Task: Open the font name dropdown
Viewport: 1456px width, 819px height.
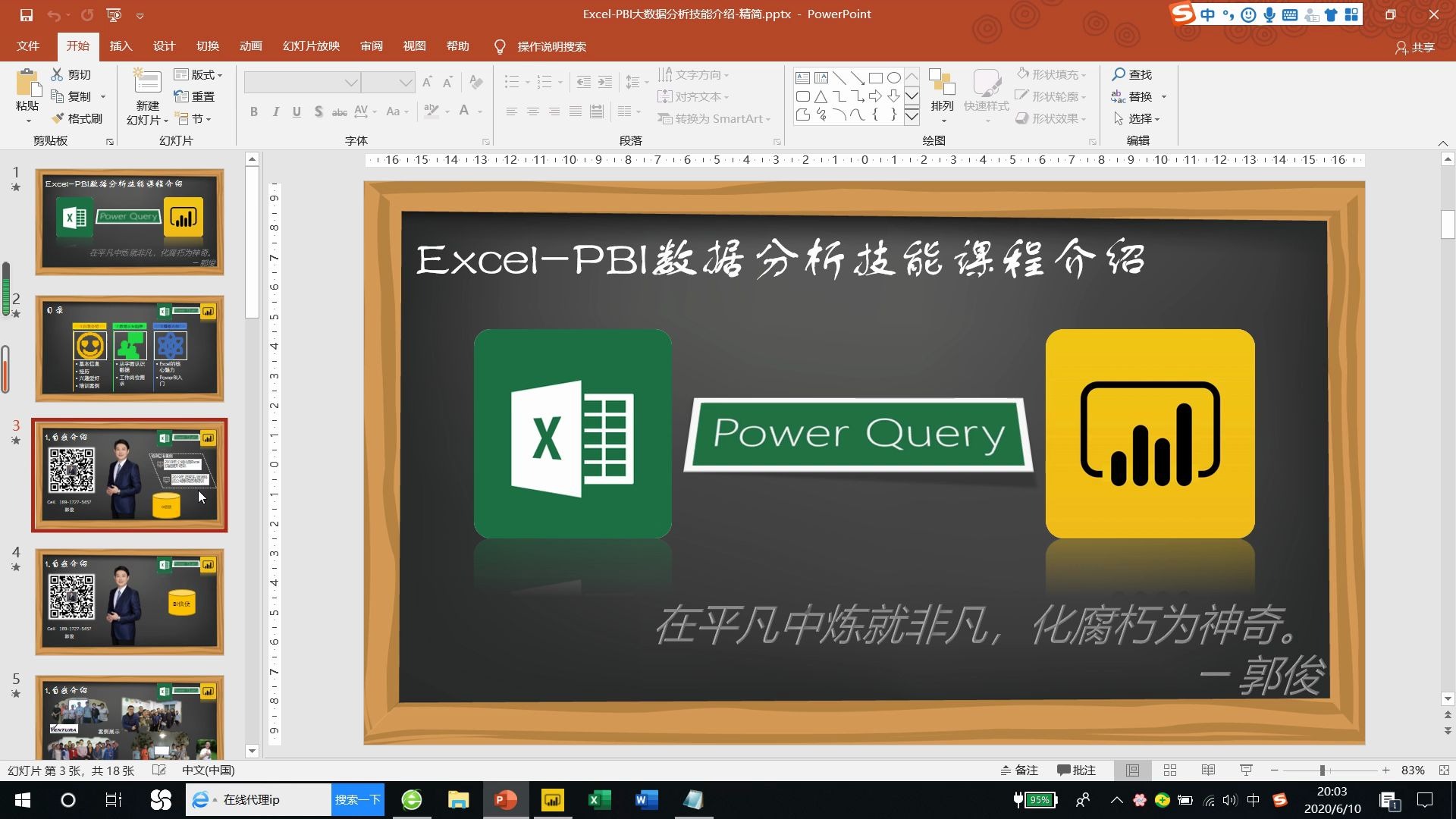Action: tap(350, 82)
